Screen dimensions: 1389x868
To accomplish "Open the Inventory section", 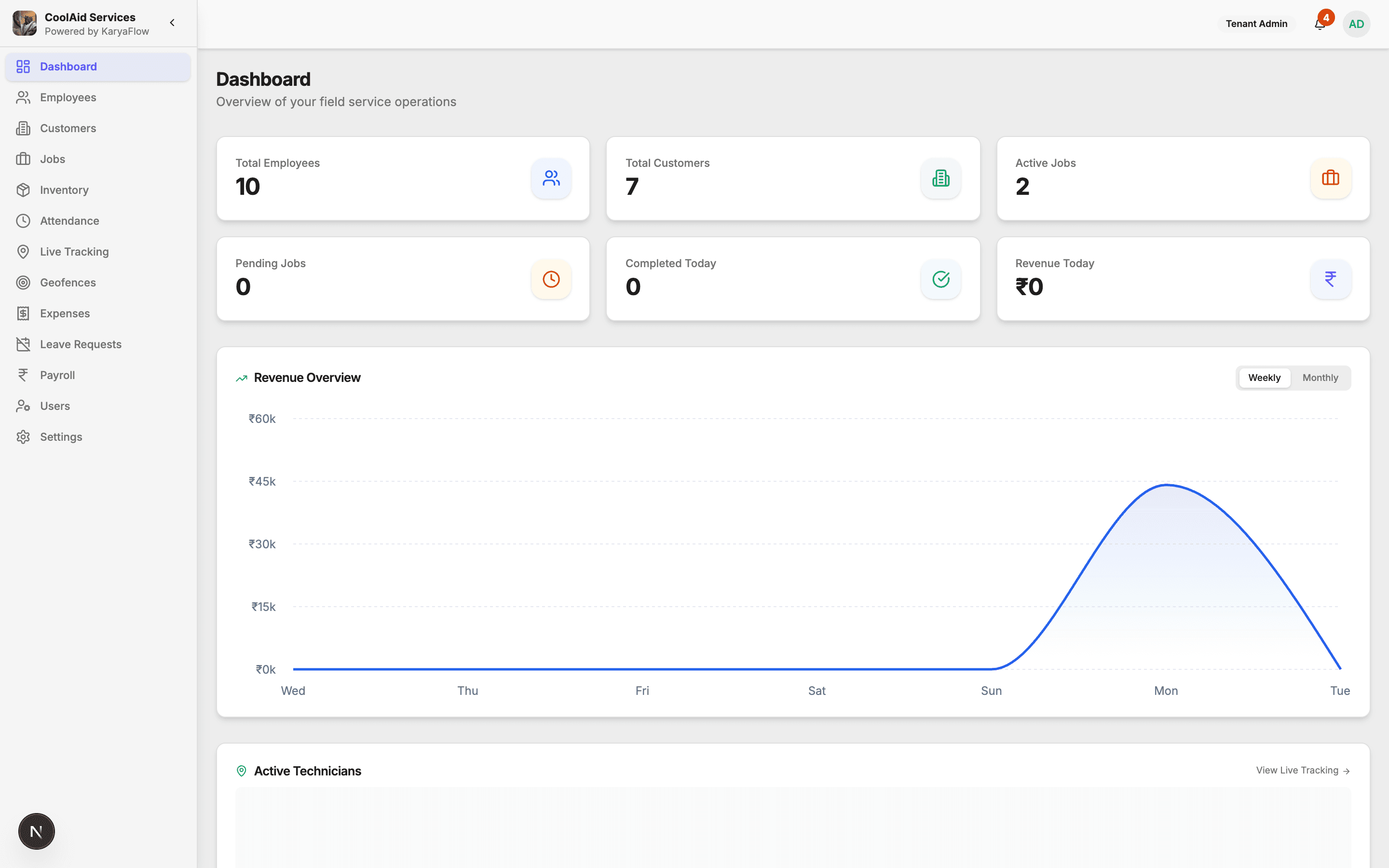I will 98,190.
